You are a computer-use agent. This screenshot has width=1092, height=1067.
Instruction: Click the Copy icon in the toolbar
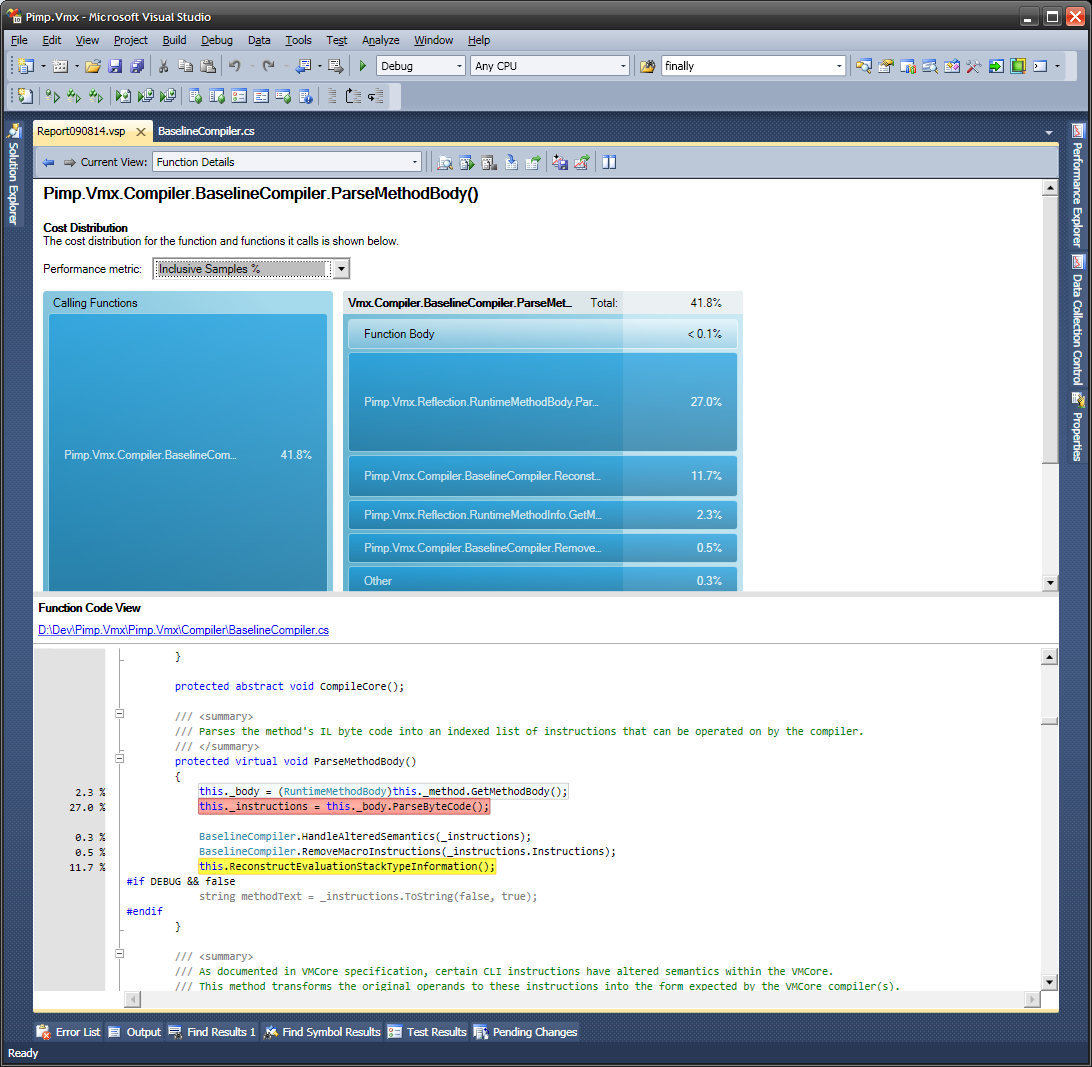pyautogui.click(x=185, y=66)
